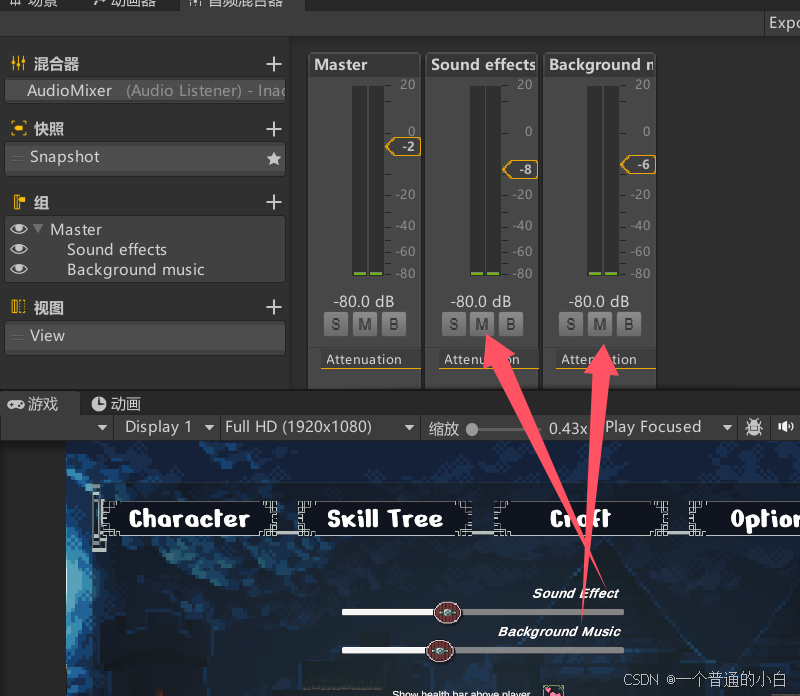Open the Full HD (1920x1080) resolution dropdown
This screenshot has height=696, width=800.
[x=320, y=427]
